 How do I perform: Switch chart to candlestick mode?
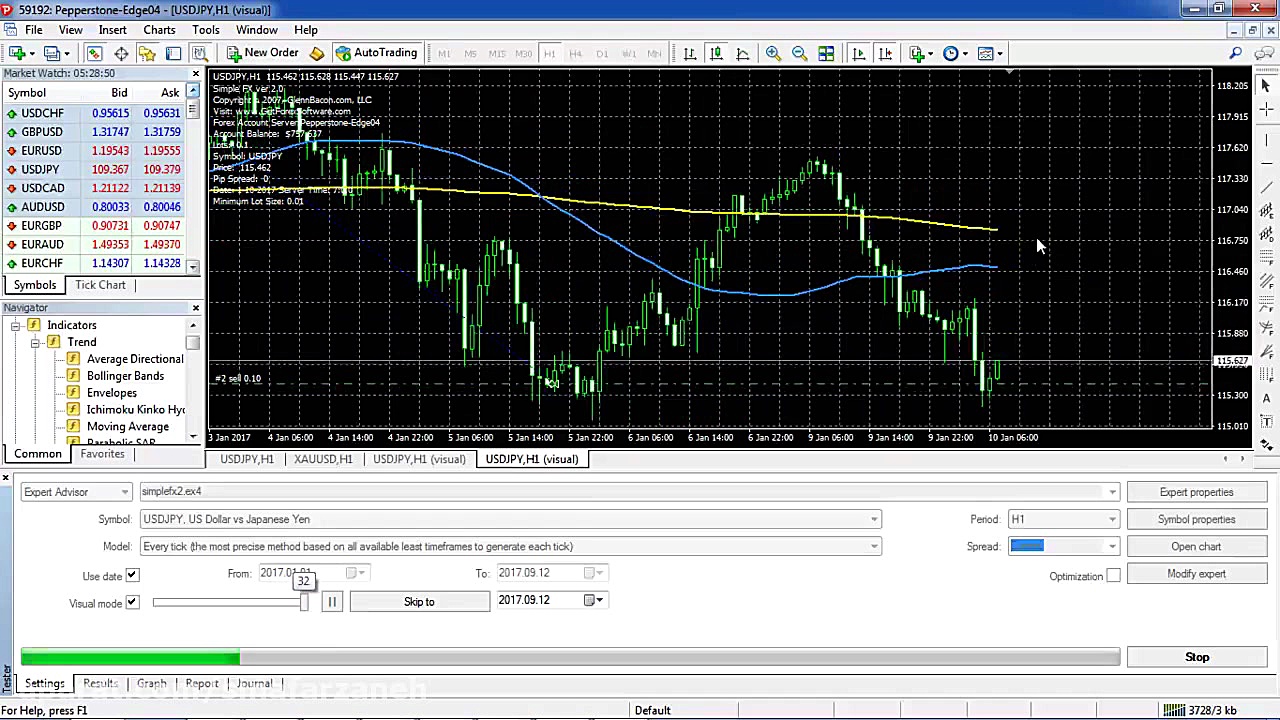tap(716, 53)
